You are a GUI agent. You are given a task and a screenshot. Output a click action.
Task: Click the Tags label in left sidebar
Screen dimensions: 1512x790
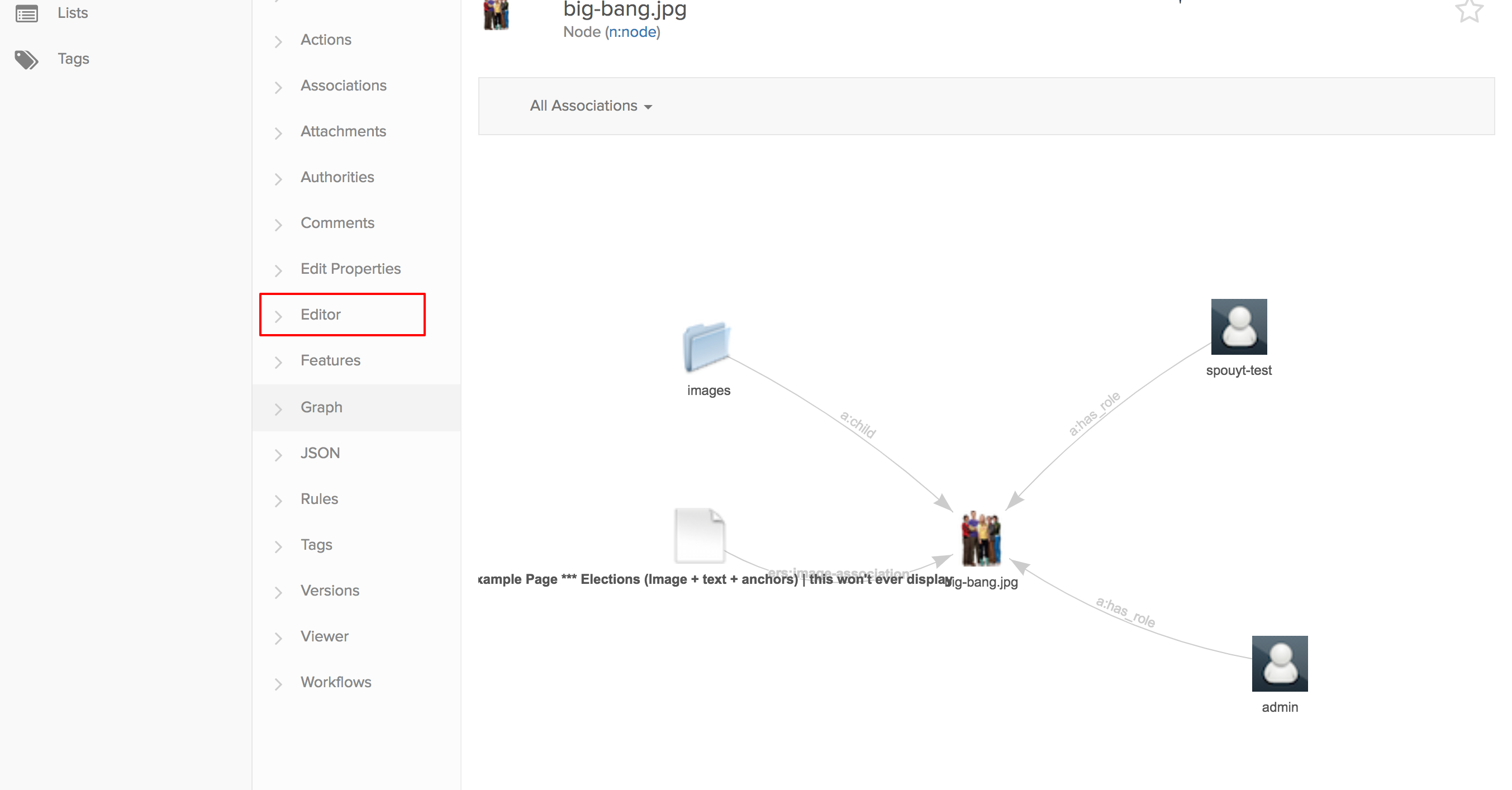pyautogui.click(x=73, y=59)
